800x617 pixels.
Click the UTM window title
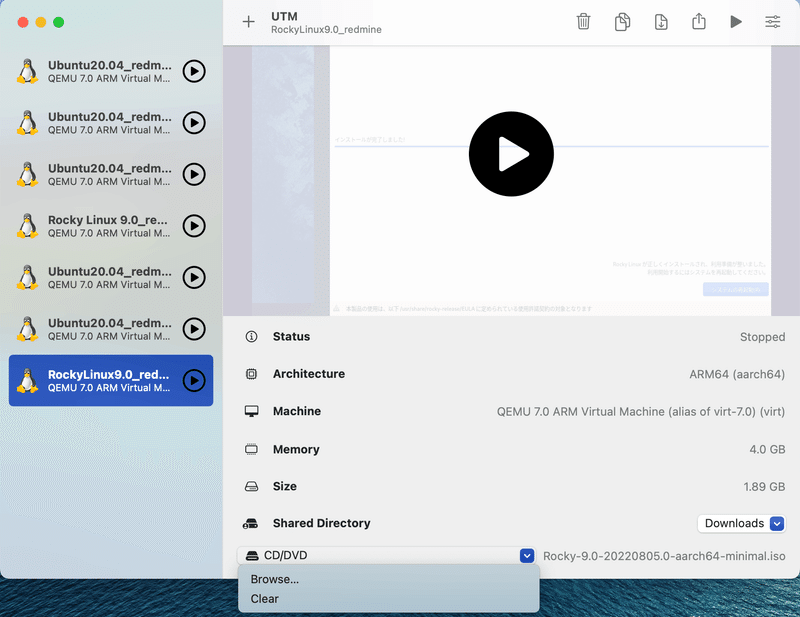[x=284, y=16]
